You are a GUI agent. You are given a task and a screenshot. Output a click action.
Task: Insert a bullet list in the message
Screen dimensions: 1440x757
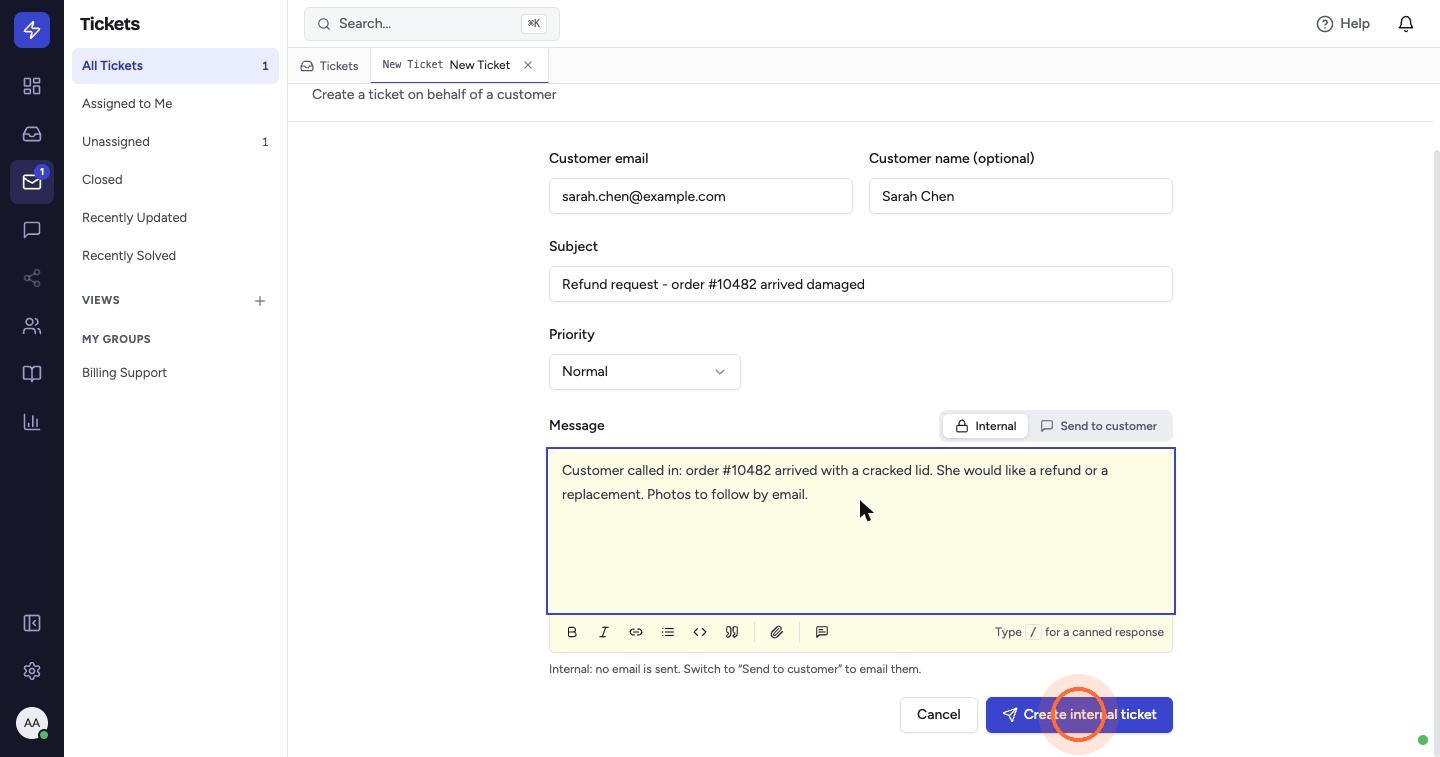click(x=668, y=632)
